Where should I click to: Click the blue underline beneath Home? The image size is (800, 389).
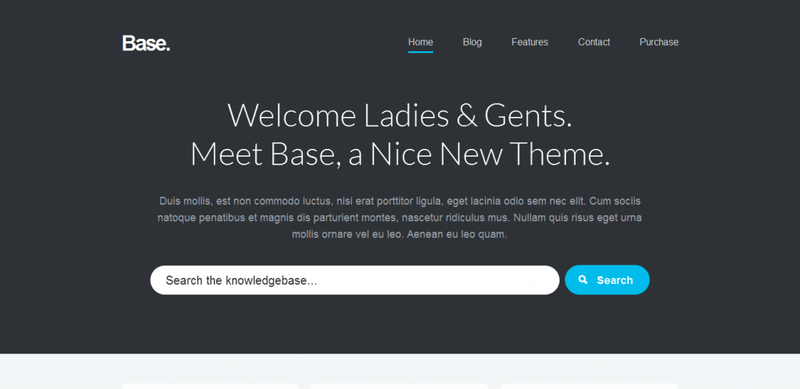coord(420,52)
